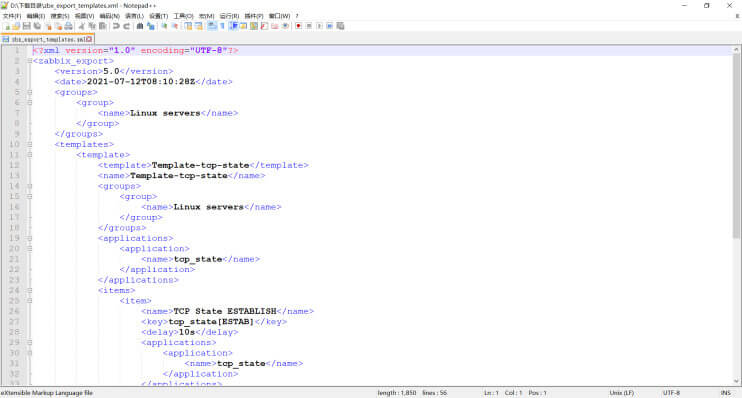Image resolution: width=742 pixels, height=398 pixels.
Task: Collapse the item node on line 25
Action: pyautogui.click(x=29, y=301)
